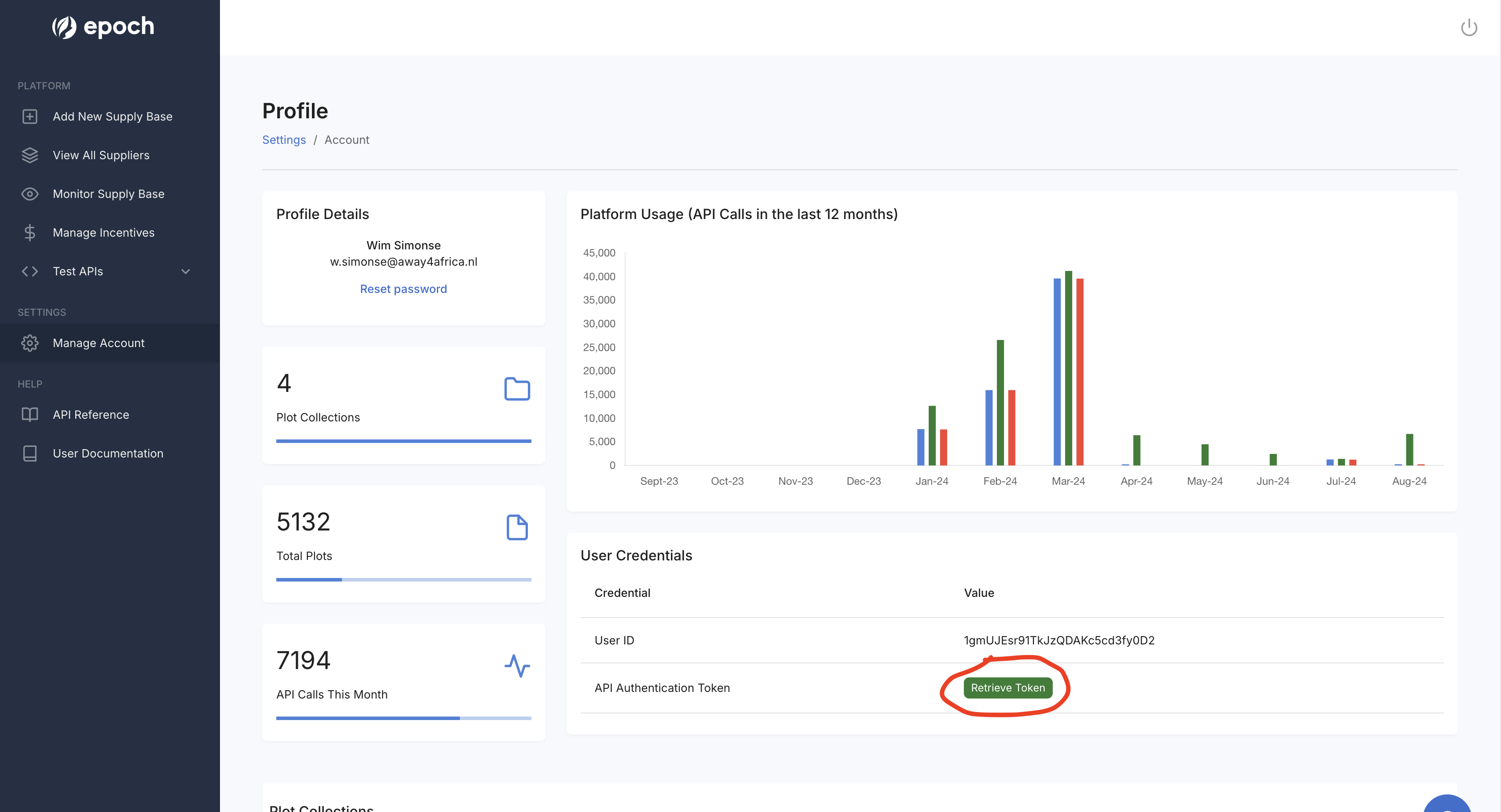
Task: Click the activity pulse icon in the API Calls card
Action: click(x=517, y=665)
